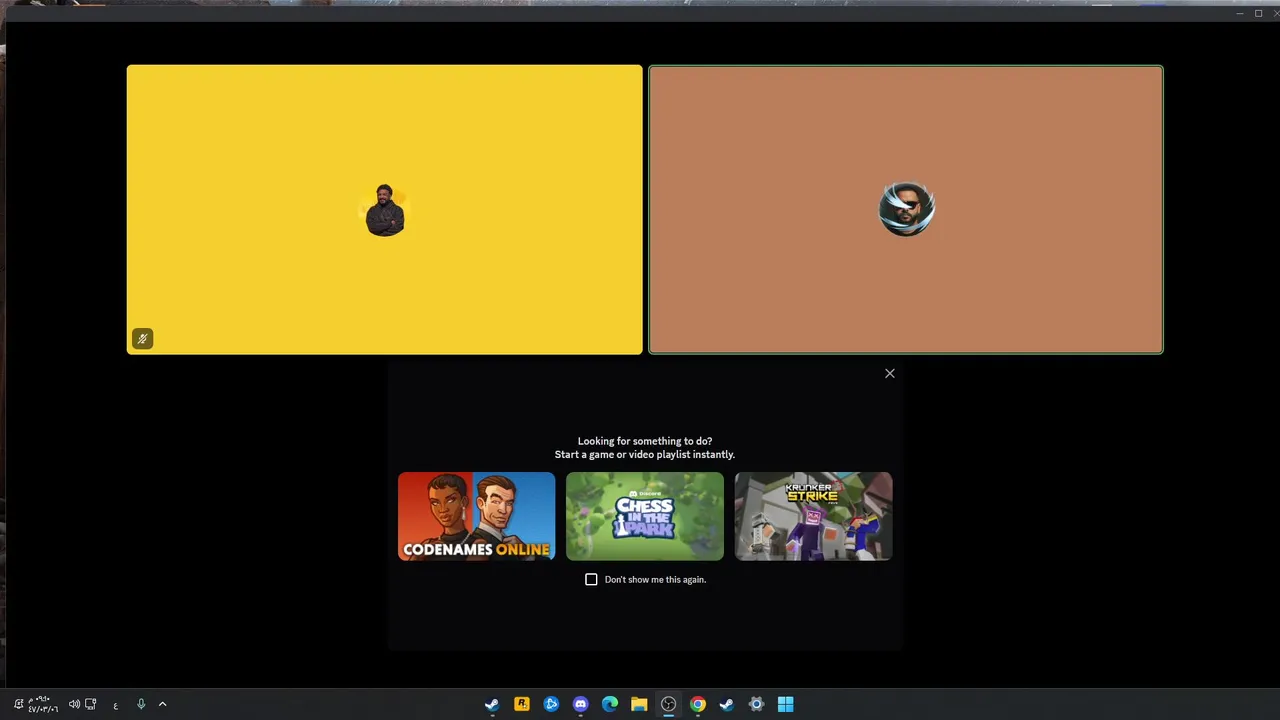Open the Rockstar Games Launcher taskbar icon

coord(522,704)
